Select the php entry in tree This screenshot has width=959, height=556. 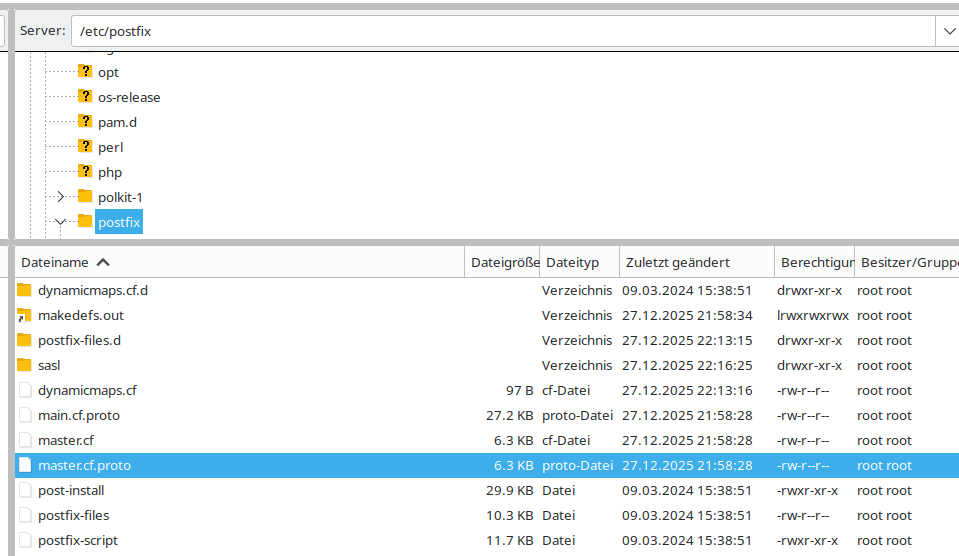[x=110, y=172]
